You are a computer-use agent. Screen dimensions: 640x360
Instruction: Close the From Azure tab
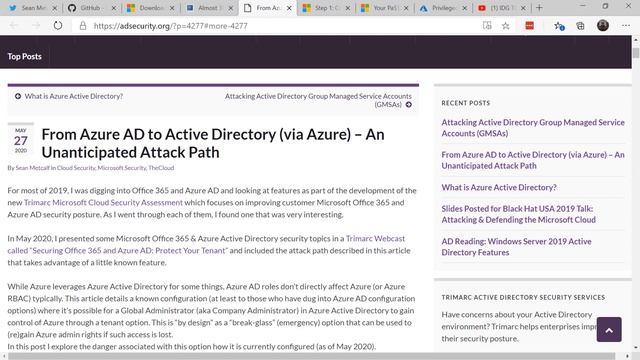289,8
